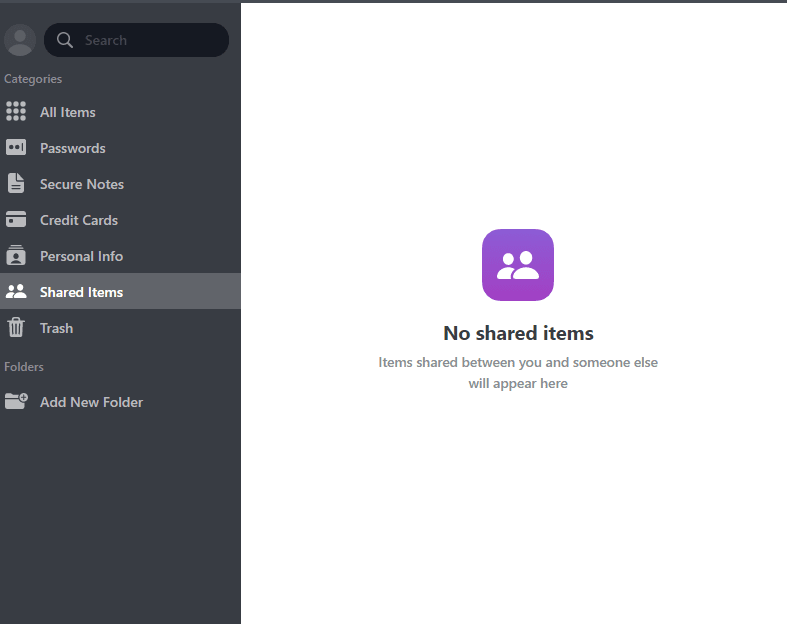This screenshot has height=624, width=787.
Task: Click the purple shared items illustration
Action: [518, 265]
